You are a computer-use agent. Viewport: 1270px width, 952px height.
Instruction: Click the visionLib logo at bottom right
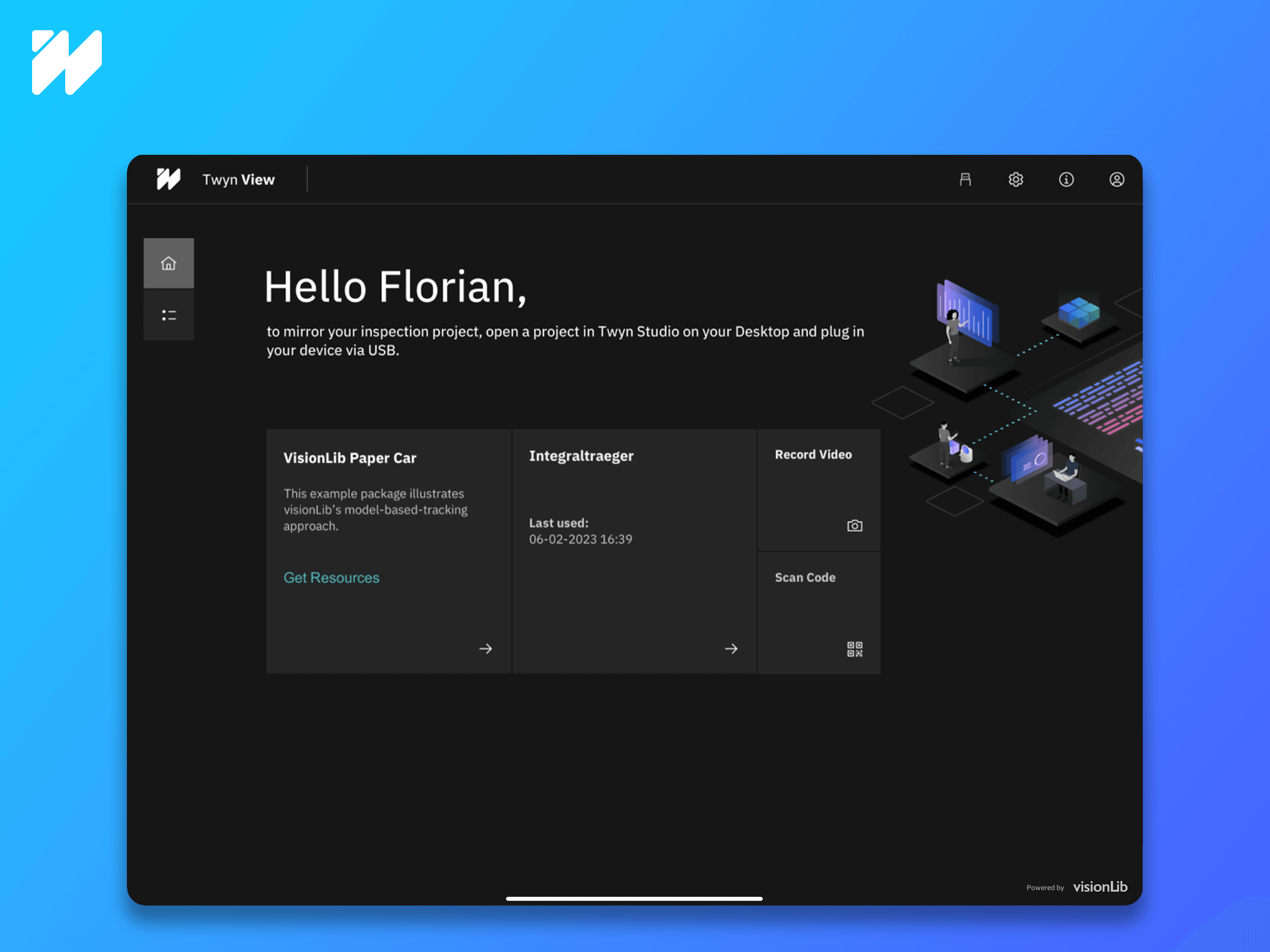[1100, 887]
